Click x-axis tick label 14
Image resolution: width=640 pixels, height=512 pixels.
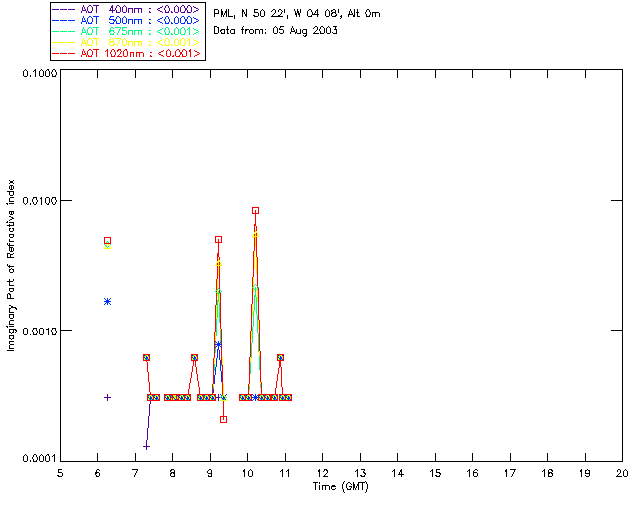(398, 473)
